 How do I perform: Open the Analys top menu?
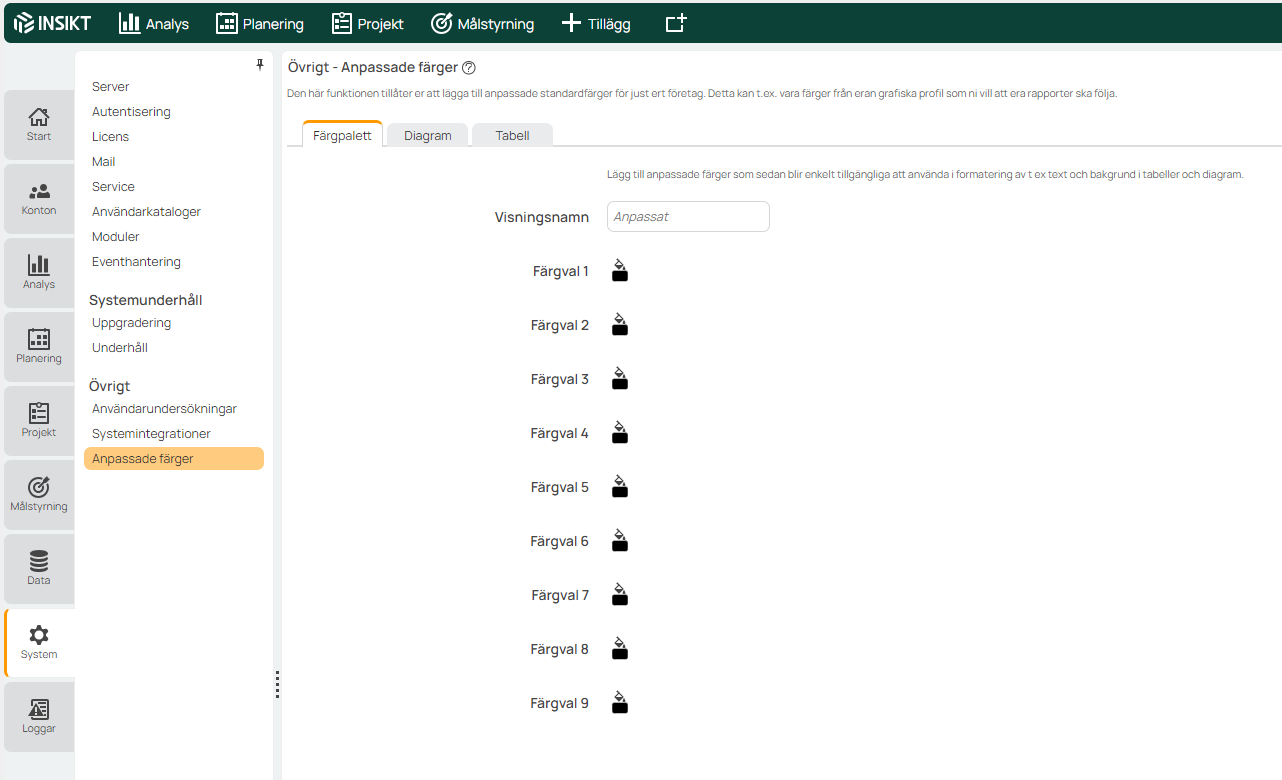coord(154,23)
